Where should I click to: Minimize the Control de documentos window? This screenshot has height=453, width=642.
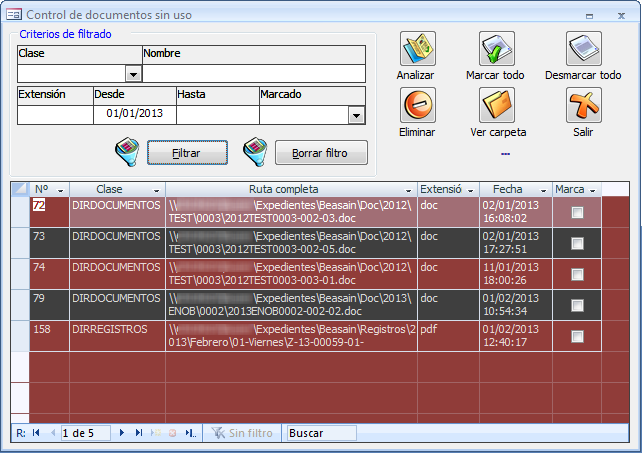click(589, 16)
